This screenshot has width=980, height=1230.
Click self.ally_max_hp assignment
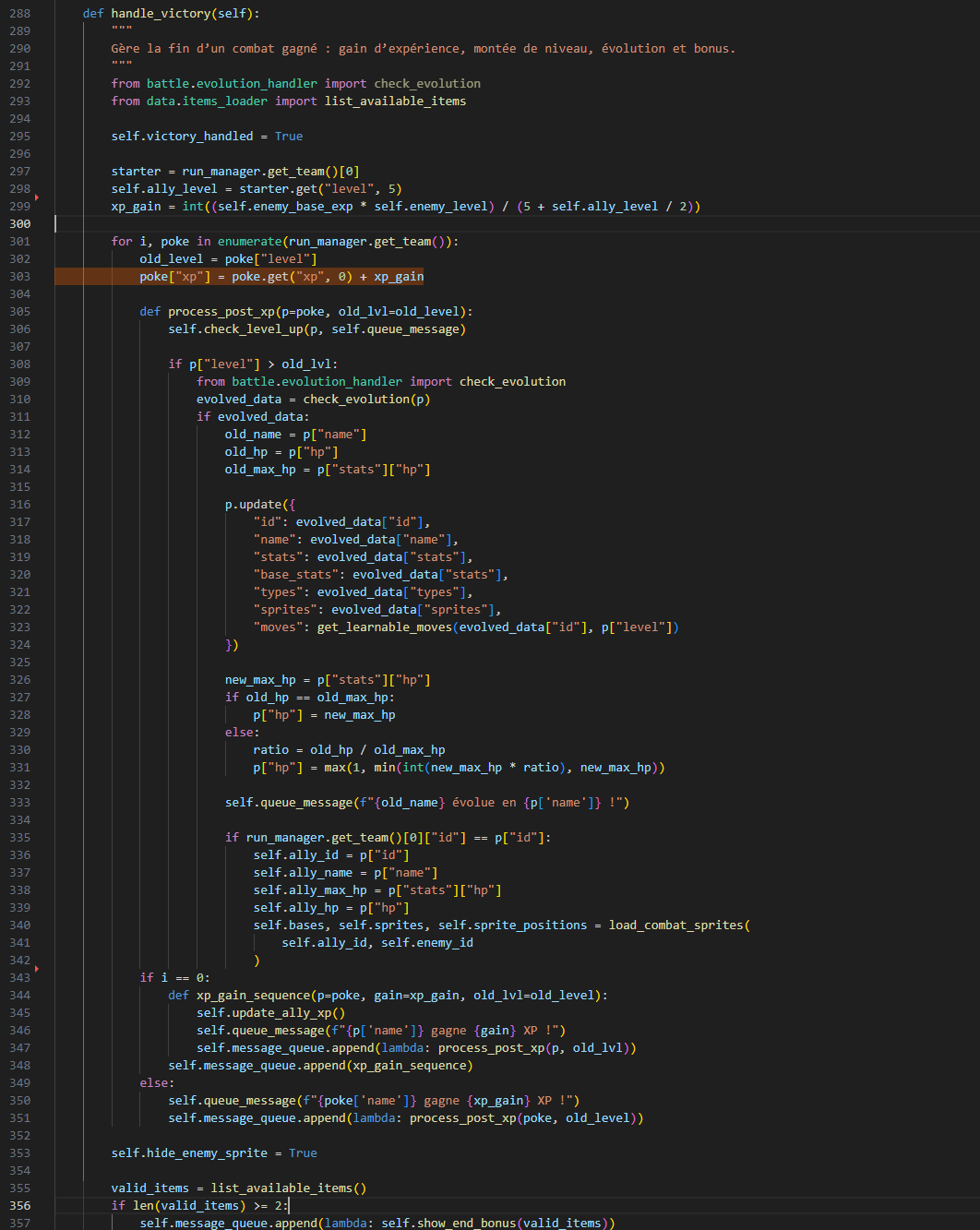[x=377, y=890]
